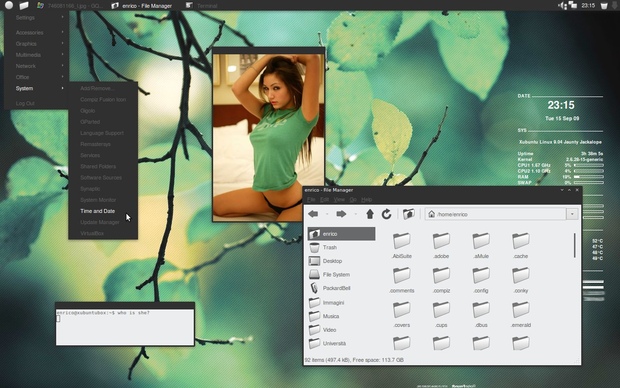This screenshot has height=388, width=620.
Task: Switch to the Terminal taskbar button
Action: [x=202, y=6]
